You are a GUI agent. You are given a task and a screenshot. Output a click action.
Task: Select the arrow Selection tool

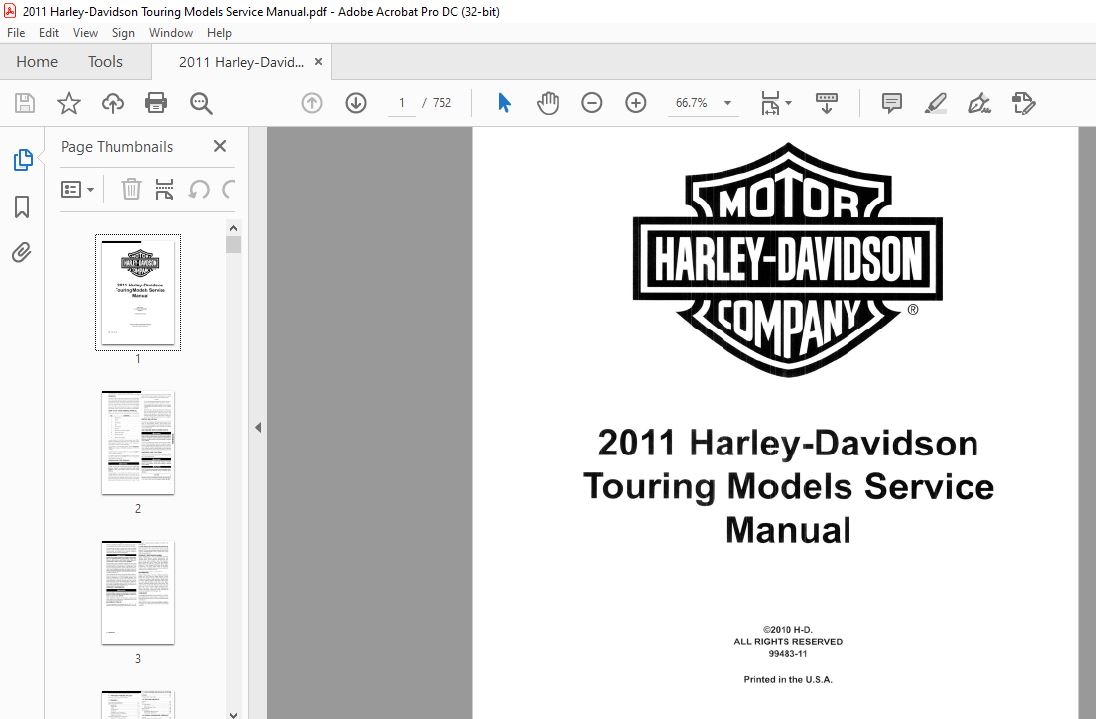(504, 103)
